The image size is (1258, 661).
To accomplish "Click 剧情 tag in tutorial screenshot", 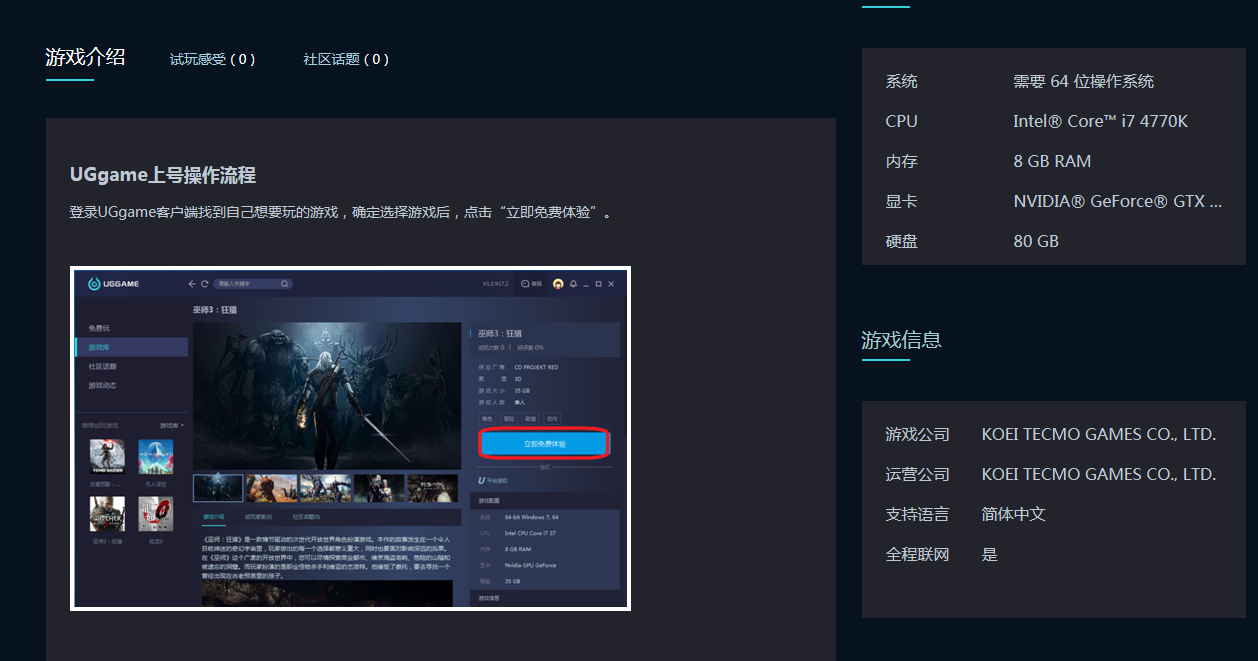I will (x=531, y=418).
